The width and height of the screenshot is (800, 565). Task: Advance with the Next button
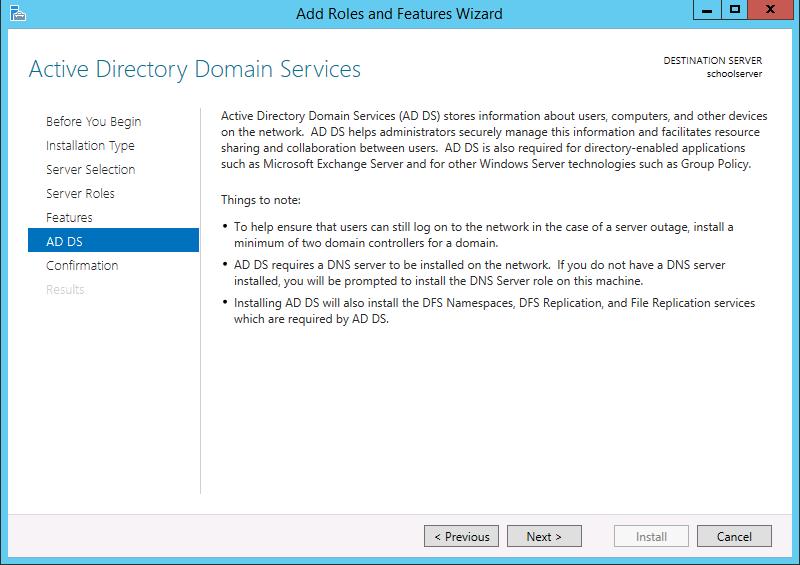click(x=544, y=536)
